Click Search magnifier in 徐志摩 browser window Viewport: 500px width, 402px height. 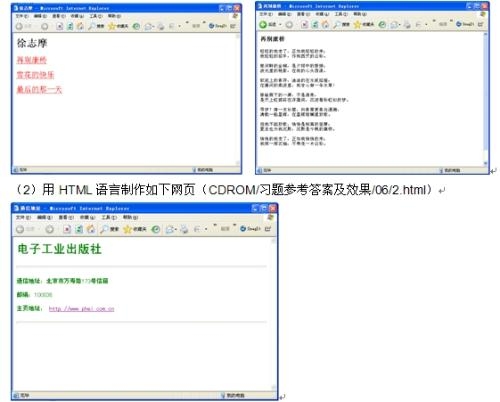click(92, 26)
